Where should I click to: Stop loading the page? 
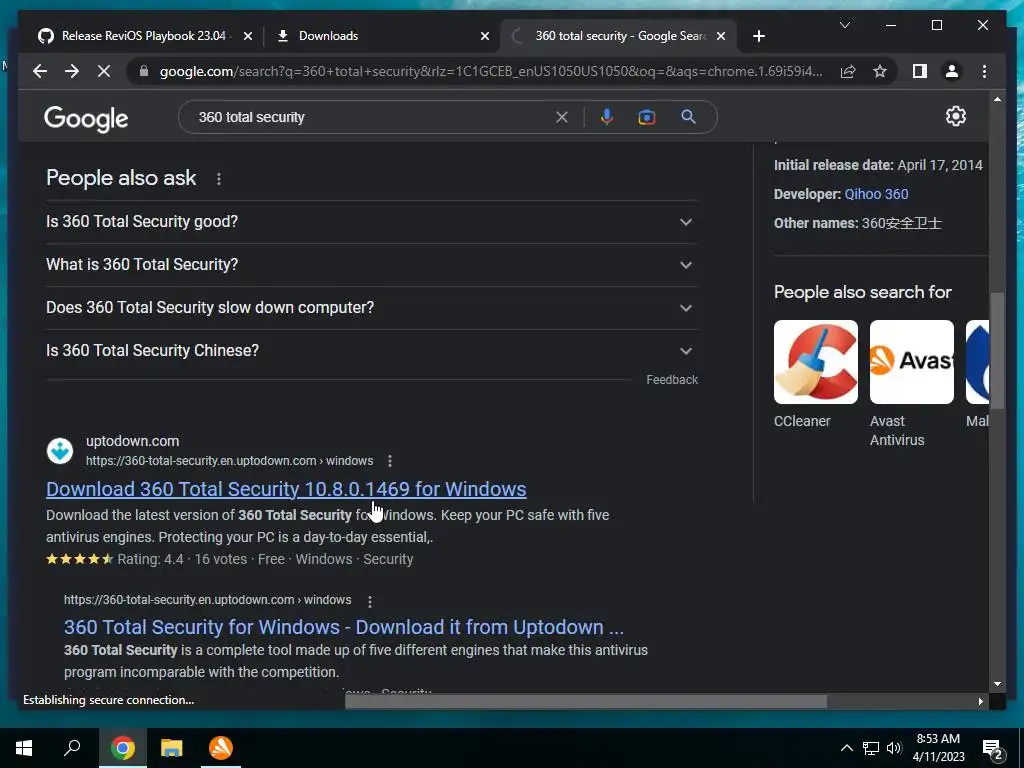tap(104, 71)
